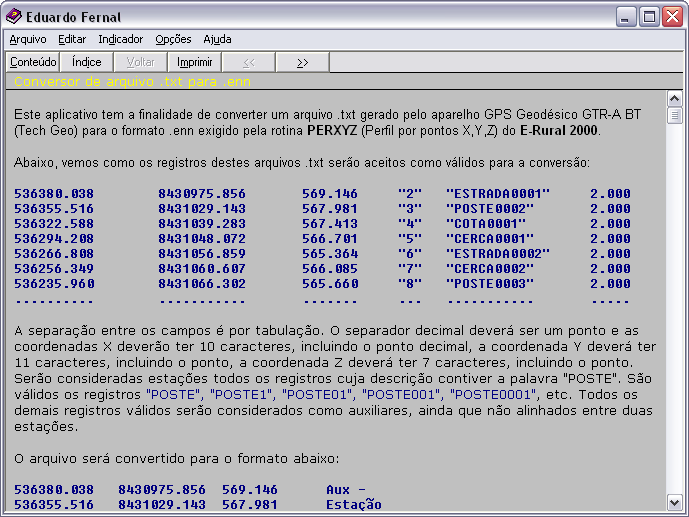This screenshot has width=689, height=517.
Task: Maximize the Eduardo Fernal help window
Action: (x=648, y=16)
